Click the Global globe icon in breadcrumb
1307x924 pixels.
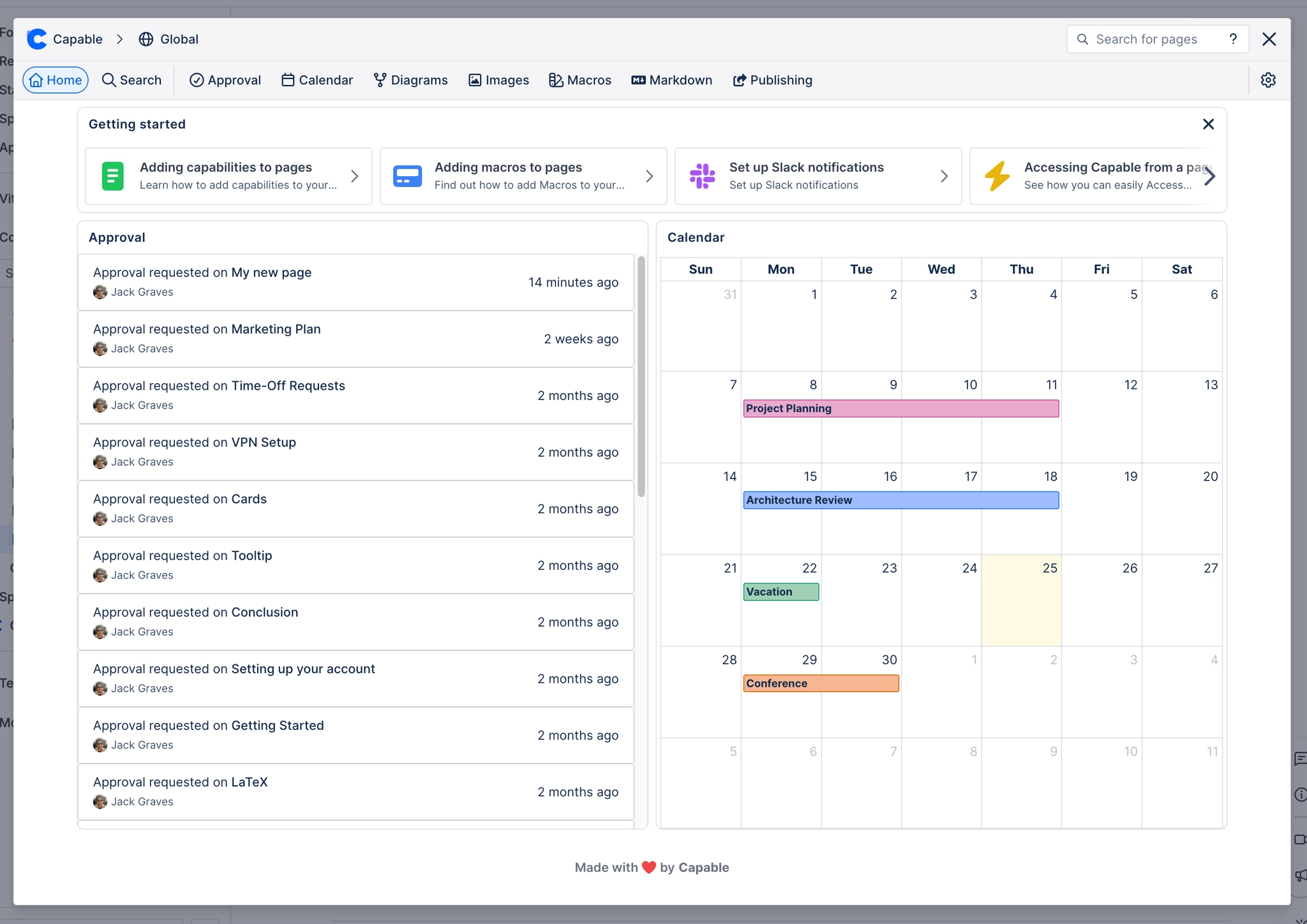point(146,39)
